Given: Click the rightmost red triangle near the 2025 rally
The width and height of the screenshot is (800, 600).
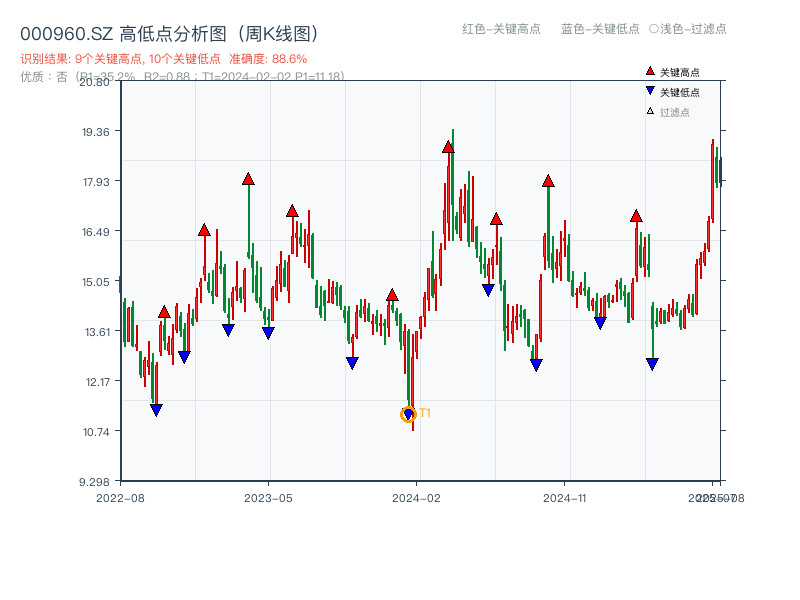Looking at the screenshot, I should coord(637,216).
